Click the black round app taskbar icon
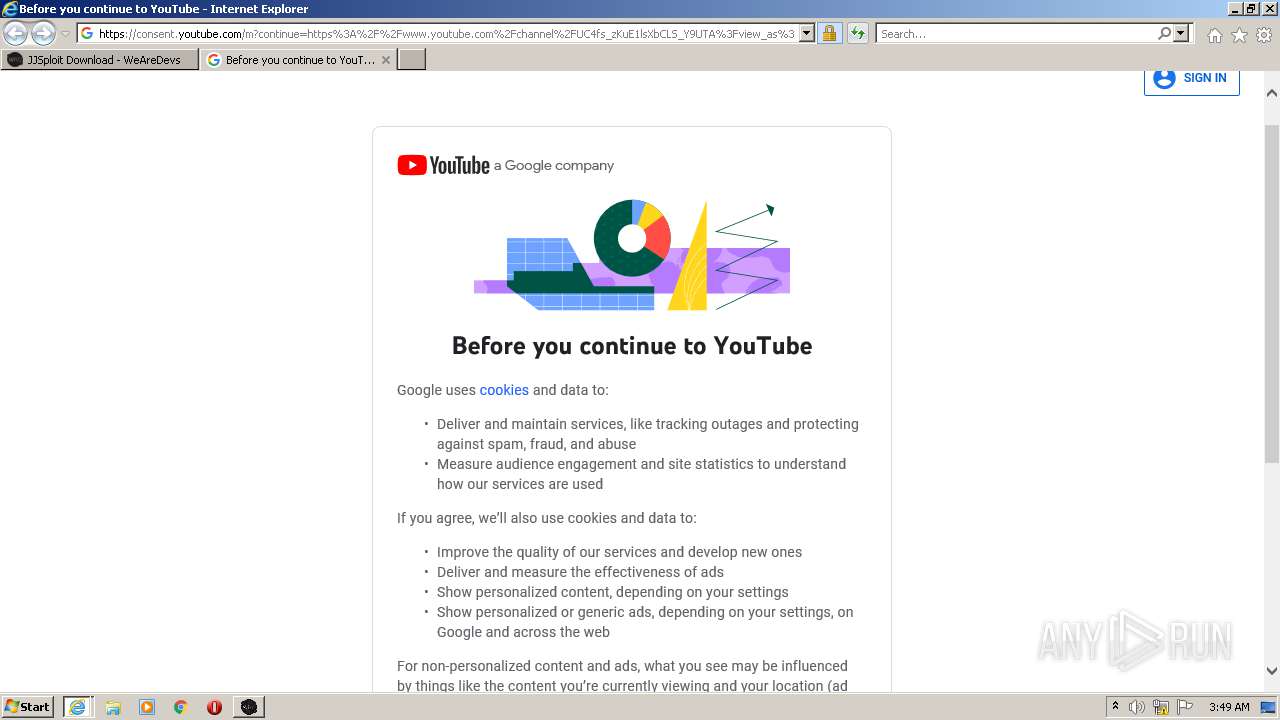The width and height of the screenshot is (1280, 720). pyautogui.click(x=248, y=707)
